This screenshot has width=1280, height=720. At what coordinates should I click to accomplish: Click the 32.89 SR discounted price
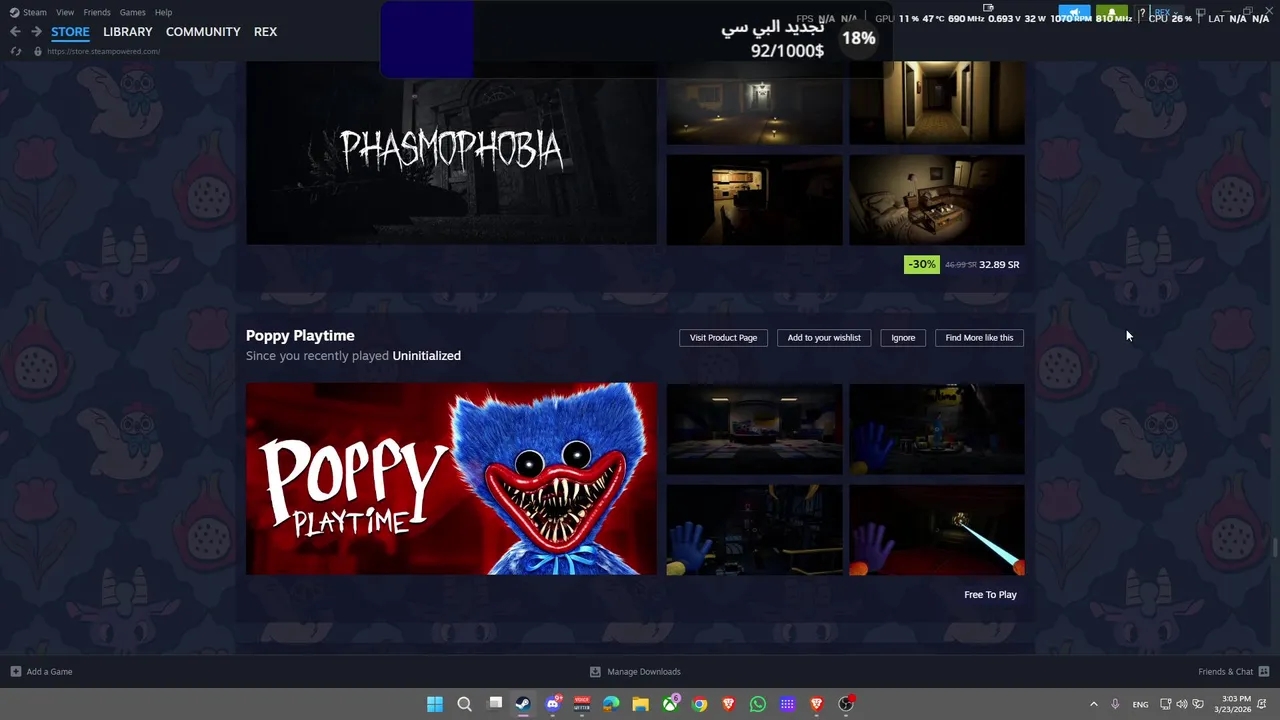pos(999,265)
